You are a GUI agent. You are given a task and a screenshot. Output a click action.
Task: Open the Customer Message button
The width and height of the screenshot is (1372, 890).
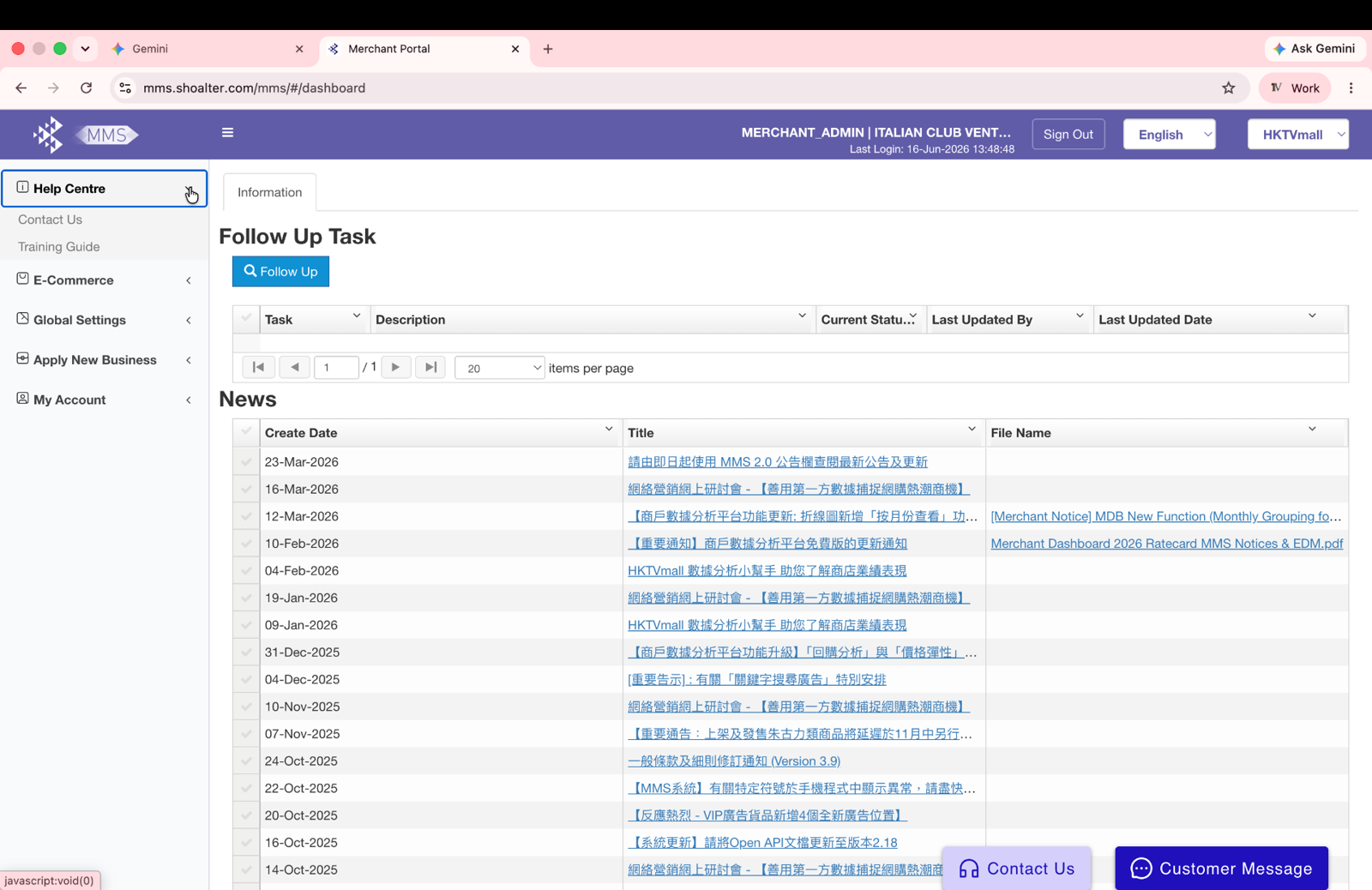[x=1221, y=869]
